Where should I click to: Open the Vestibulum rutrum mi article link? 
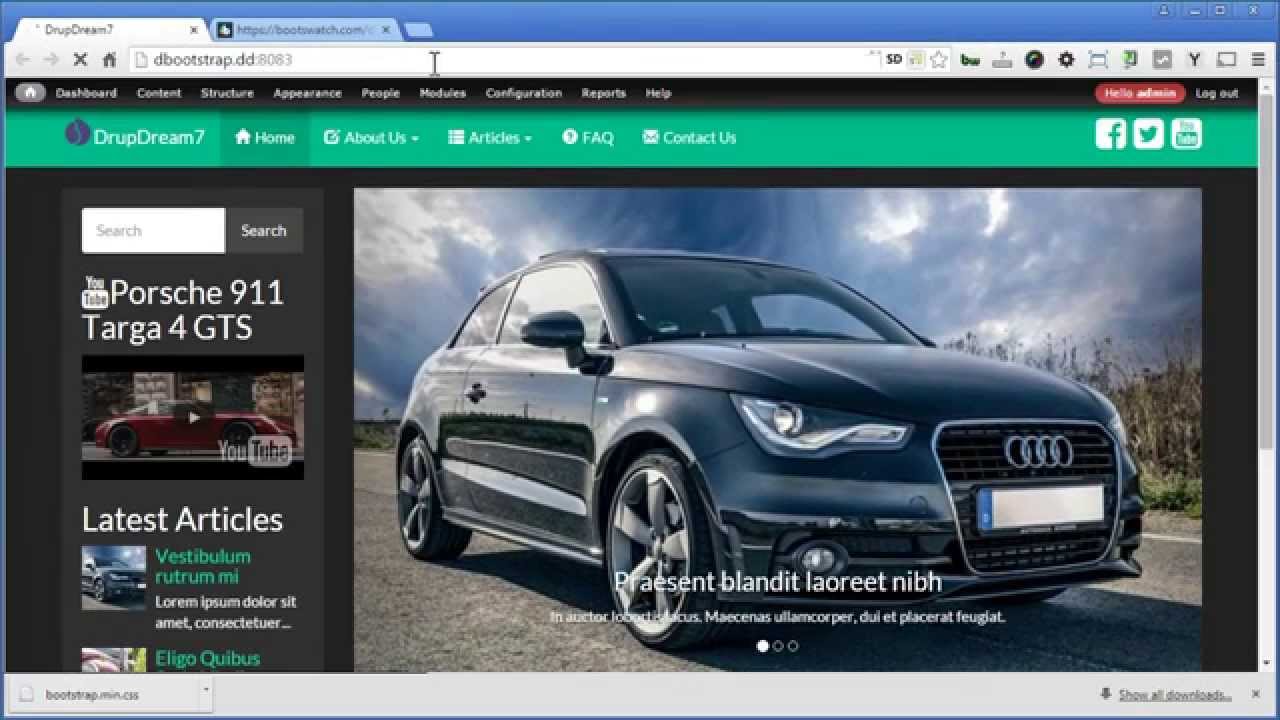[203, 566]
